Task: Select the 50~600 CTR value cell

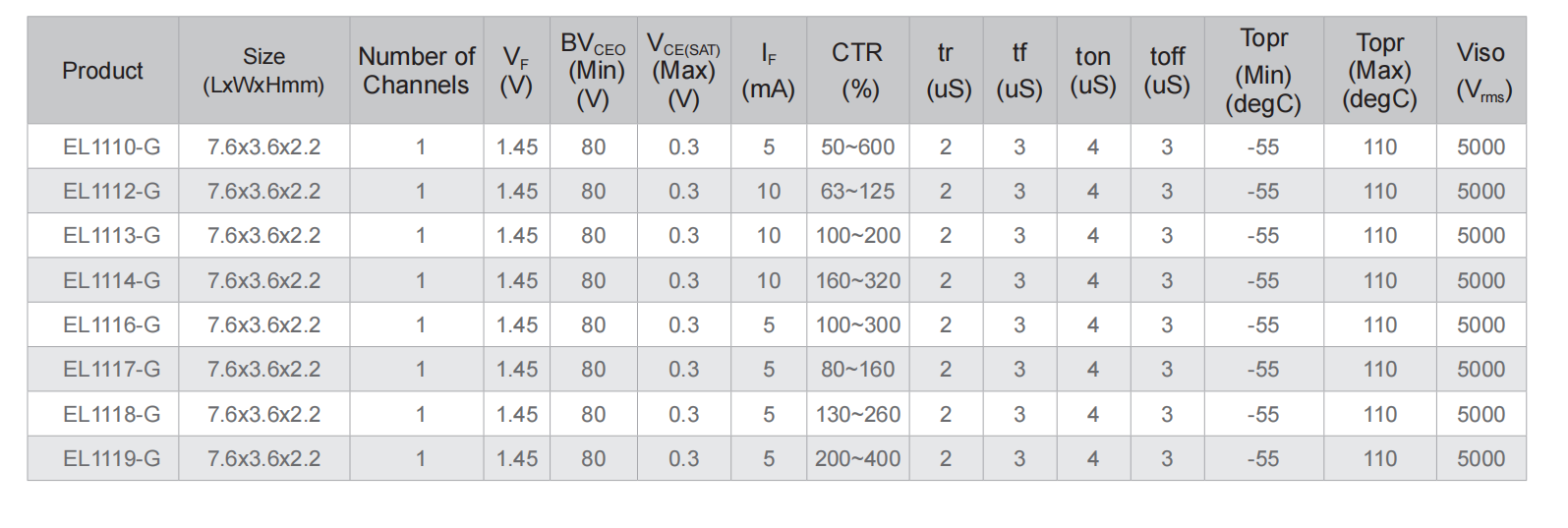Action: click(x=857, y=147)
